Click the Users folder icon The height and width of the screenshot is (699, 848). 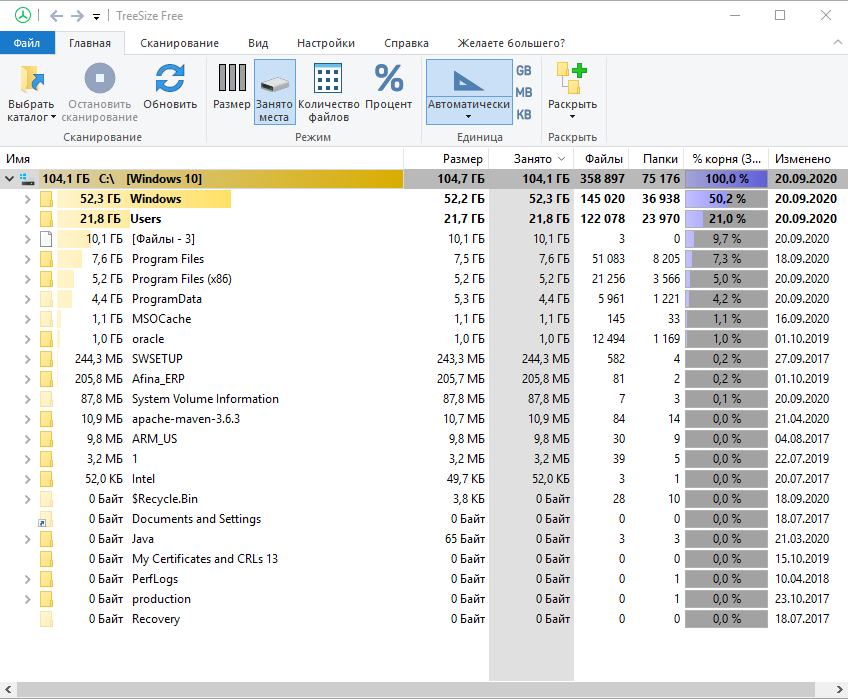point(47,219)
